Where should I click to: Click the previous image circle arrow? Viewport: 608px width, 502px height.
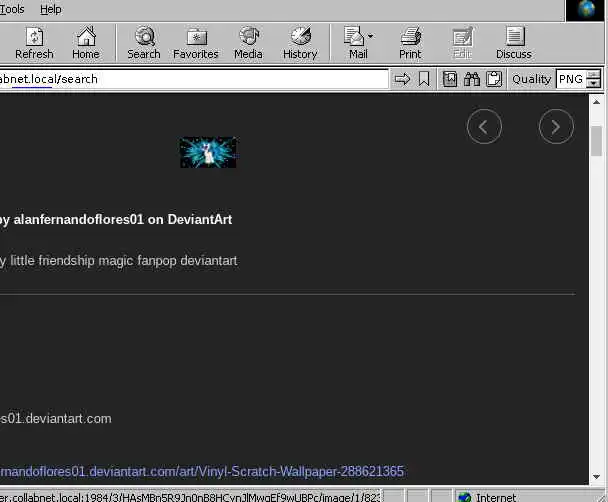484,126
